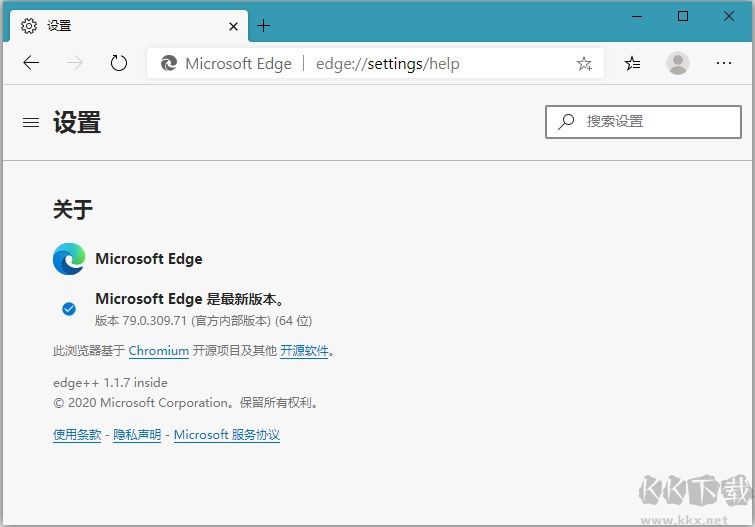Click the text edge++ 1.1.7 inside

point(110,382)
